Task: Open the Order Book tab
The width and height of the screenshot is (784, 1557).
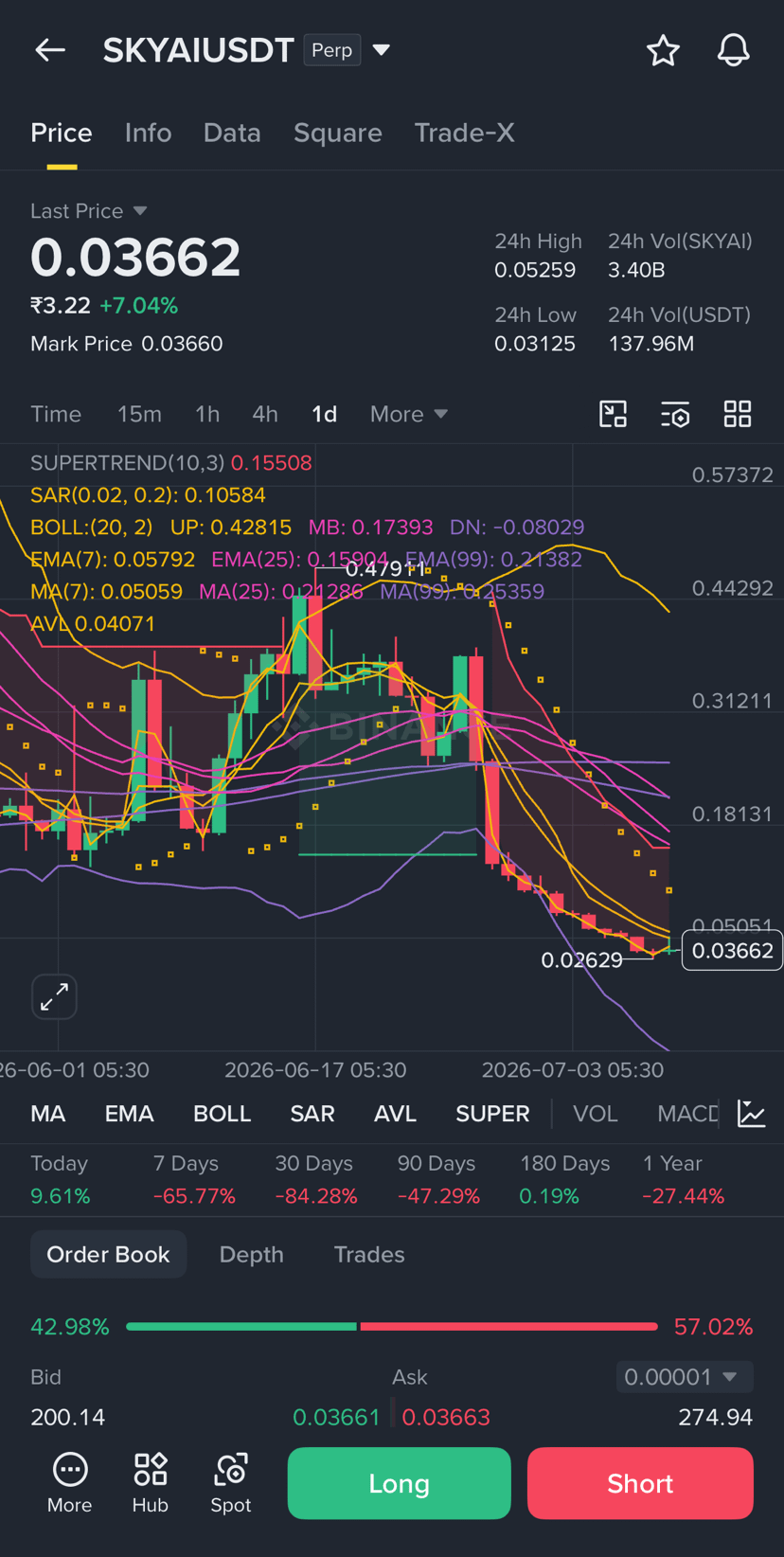Action: 108,1254
